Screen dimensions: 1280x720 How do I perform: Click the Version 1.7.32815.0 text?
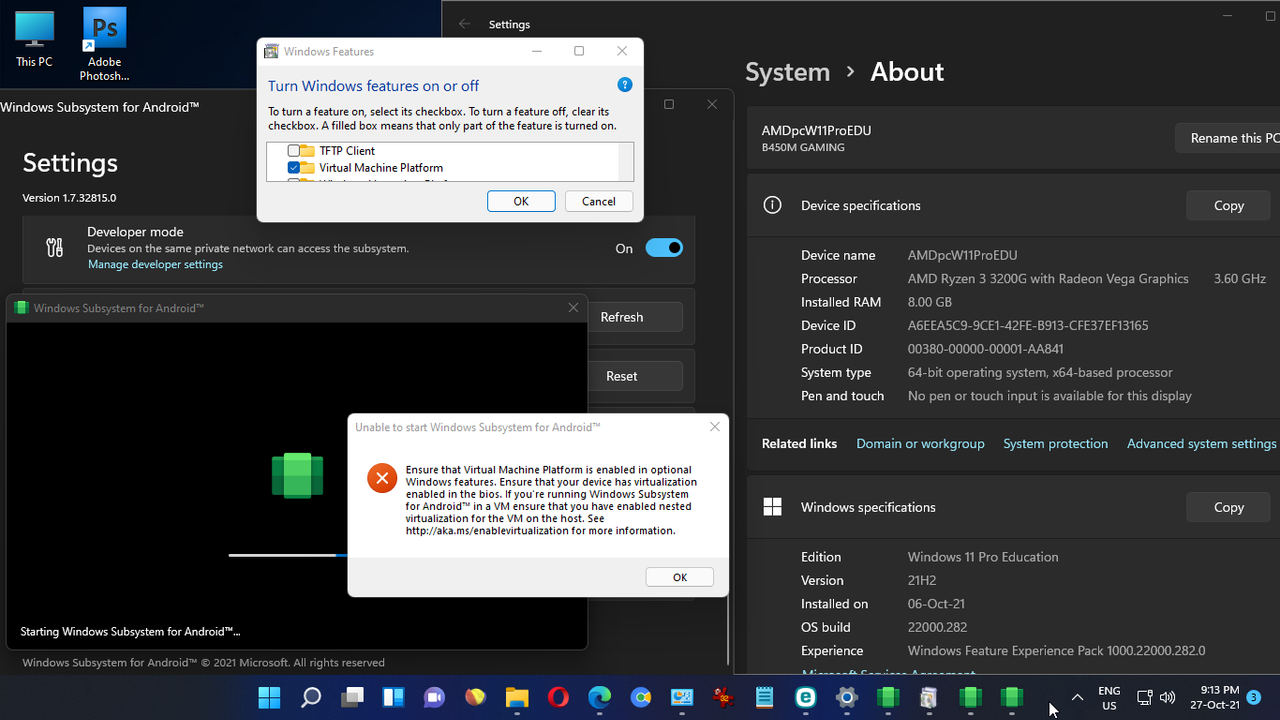click(x=69, y=198)
